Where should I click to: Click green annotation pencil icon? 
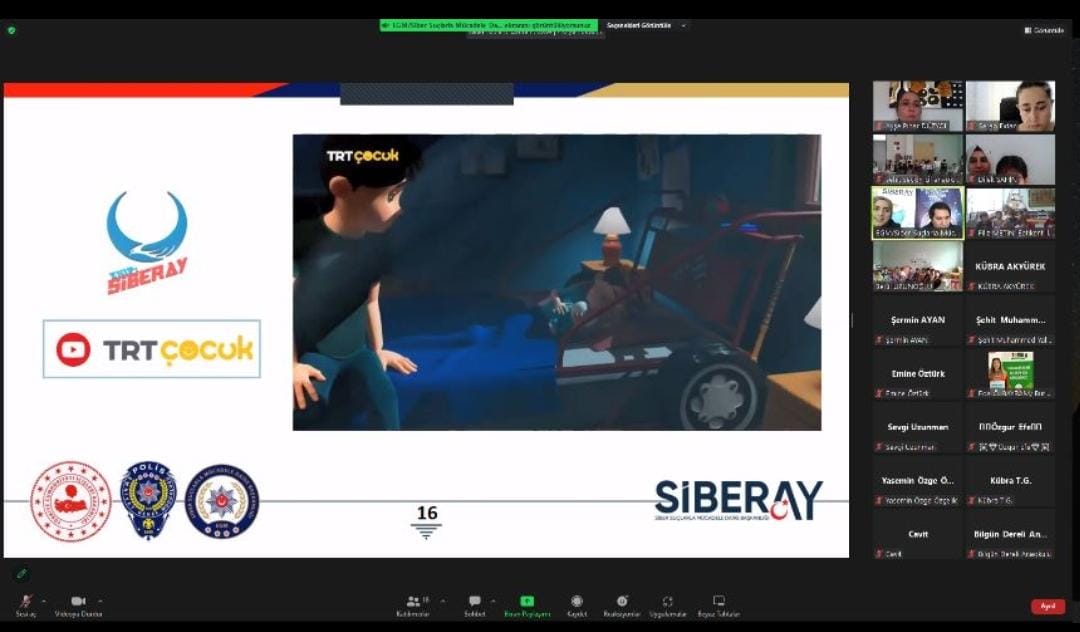(x=21, y=573)
